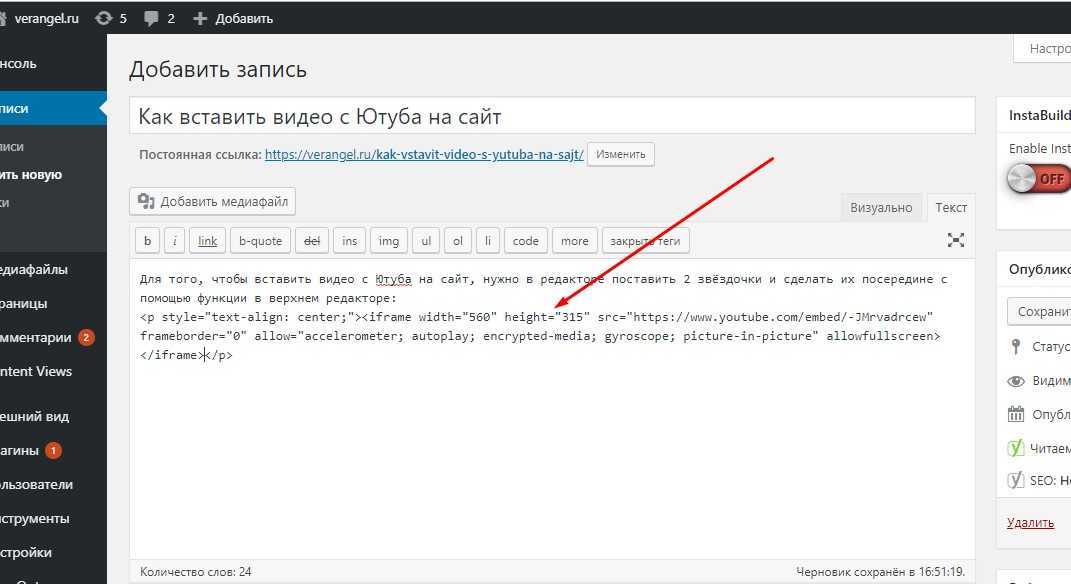
Task: Click the status pin icon
Action: click(x=1016, y=347)
